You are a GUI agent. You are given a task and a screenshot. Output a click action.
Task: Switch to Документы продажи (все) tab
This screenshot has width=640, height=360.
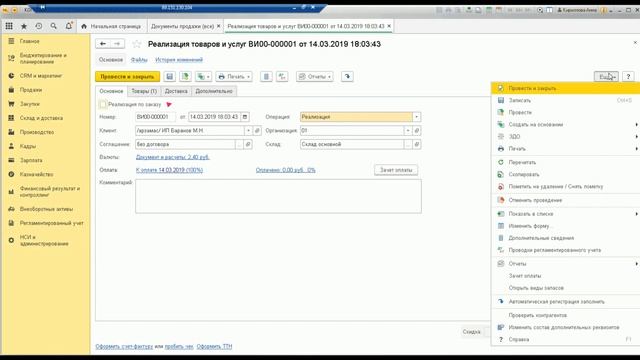point(182,26)
